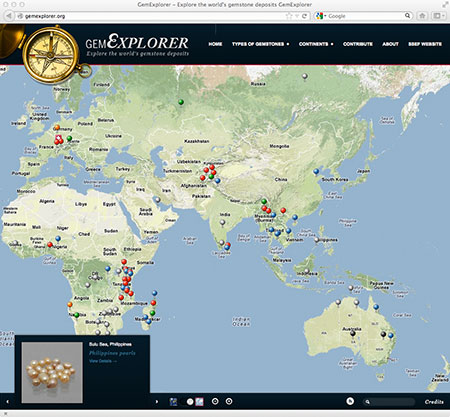Select the orange marker in Germany
This screenshot has height=417, width=450.
click(x=57, y=127)
